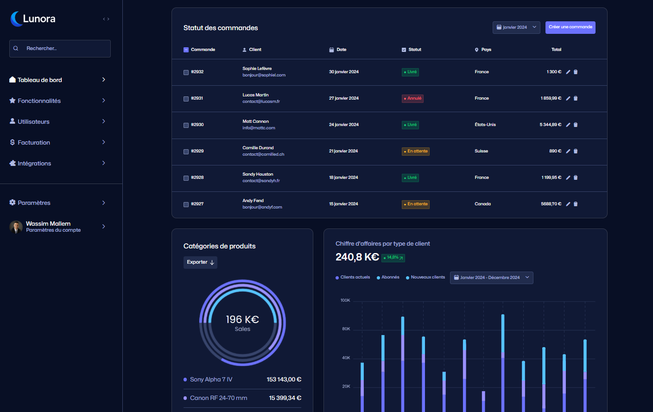The width and height of the screenshot is (653, 412).
Task: Collapse the sidebar with the arrows icon
Action: point(106,19)
